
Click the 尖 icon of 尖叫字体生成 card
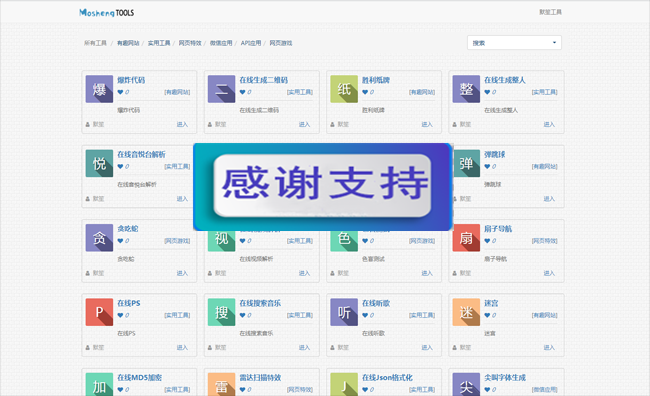coord(466,384)
